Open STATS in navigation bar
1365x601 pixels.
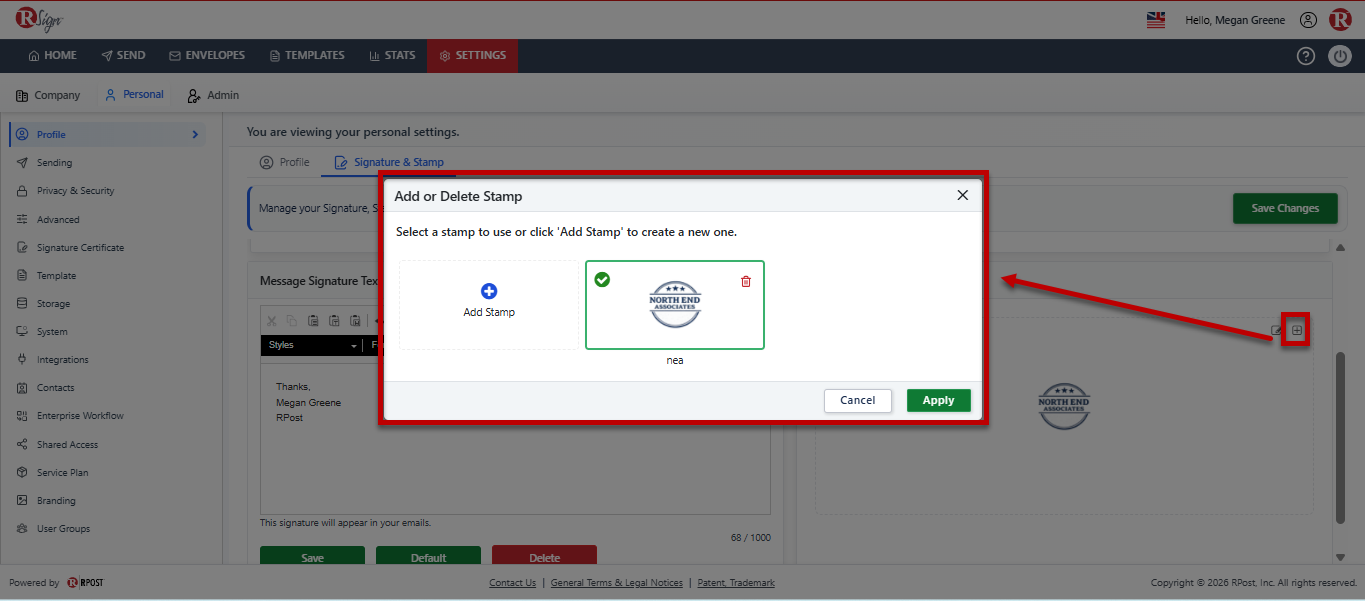pyautogui.click(x=392, y=56)
